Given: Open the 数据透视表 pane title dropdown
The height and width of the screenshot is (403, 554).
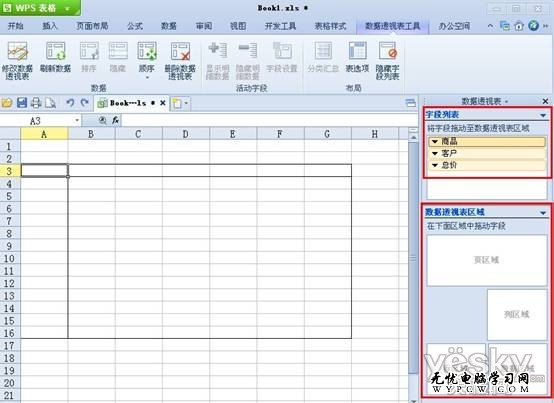Looking at the screenshot, I should (x=506, y=102).
